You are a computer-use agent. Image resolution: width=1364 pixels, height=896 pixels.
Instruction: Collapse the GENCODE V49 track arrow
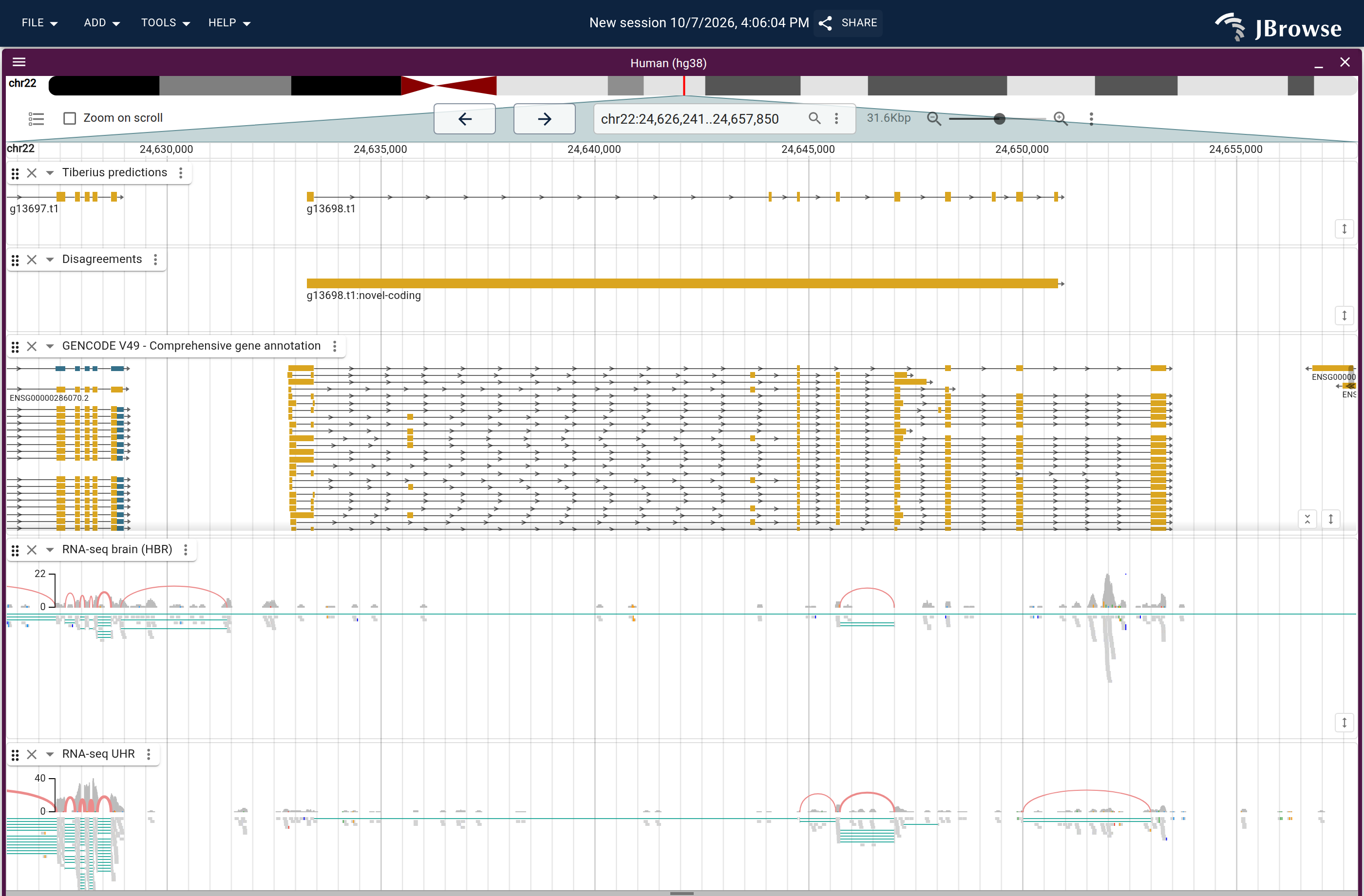pos(50,346)
